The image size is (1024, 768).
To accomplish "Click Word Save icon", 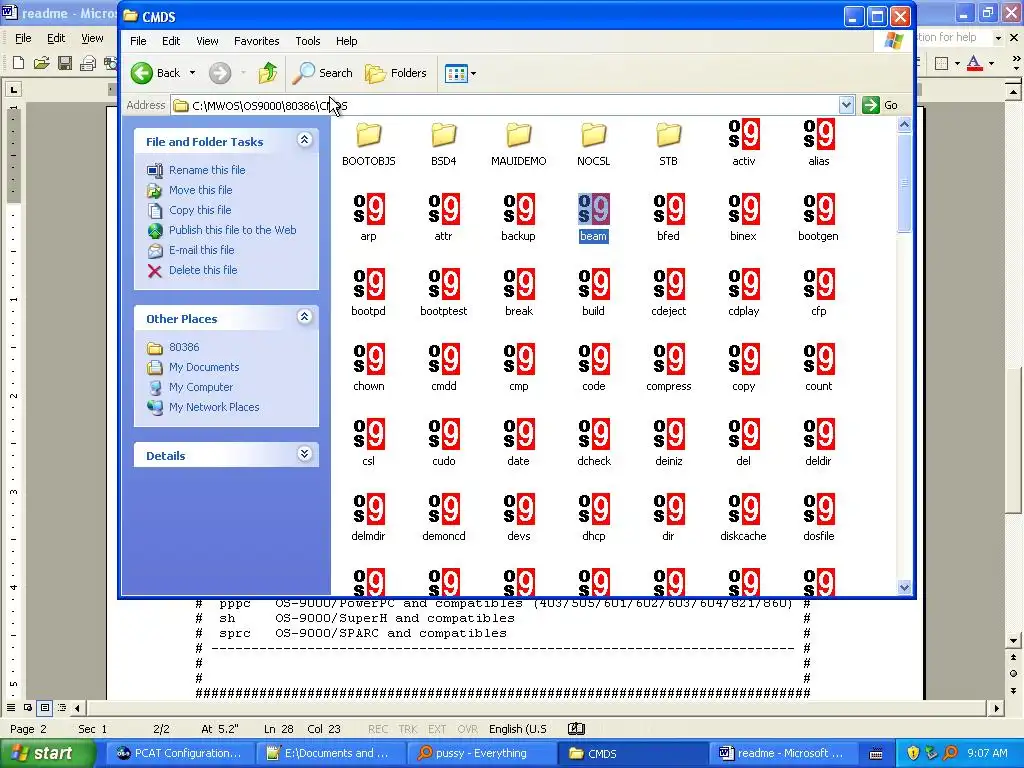I will (x=65, y=63).
